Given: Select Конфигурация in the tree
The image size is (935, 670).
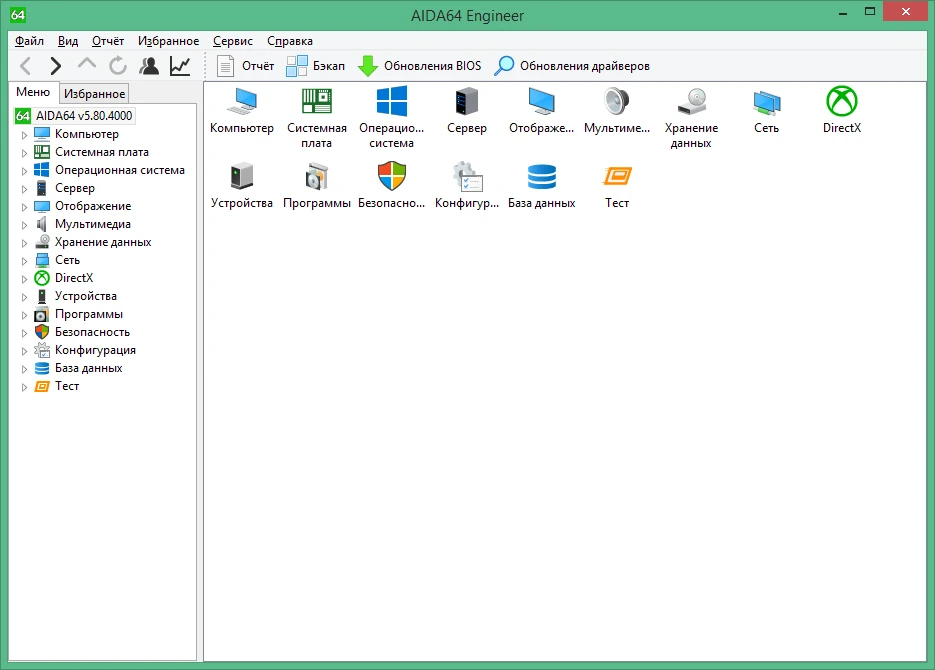Looking at the screenshot, I should [x=95, y=350].
